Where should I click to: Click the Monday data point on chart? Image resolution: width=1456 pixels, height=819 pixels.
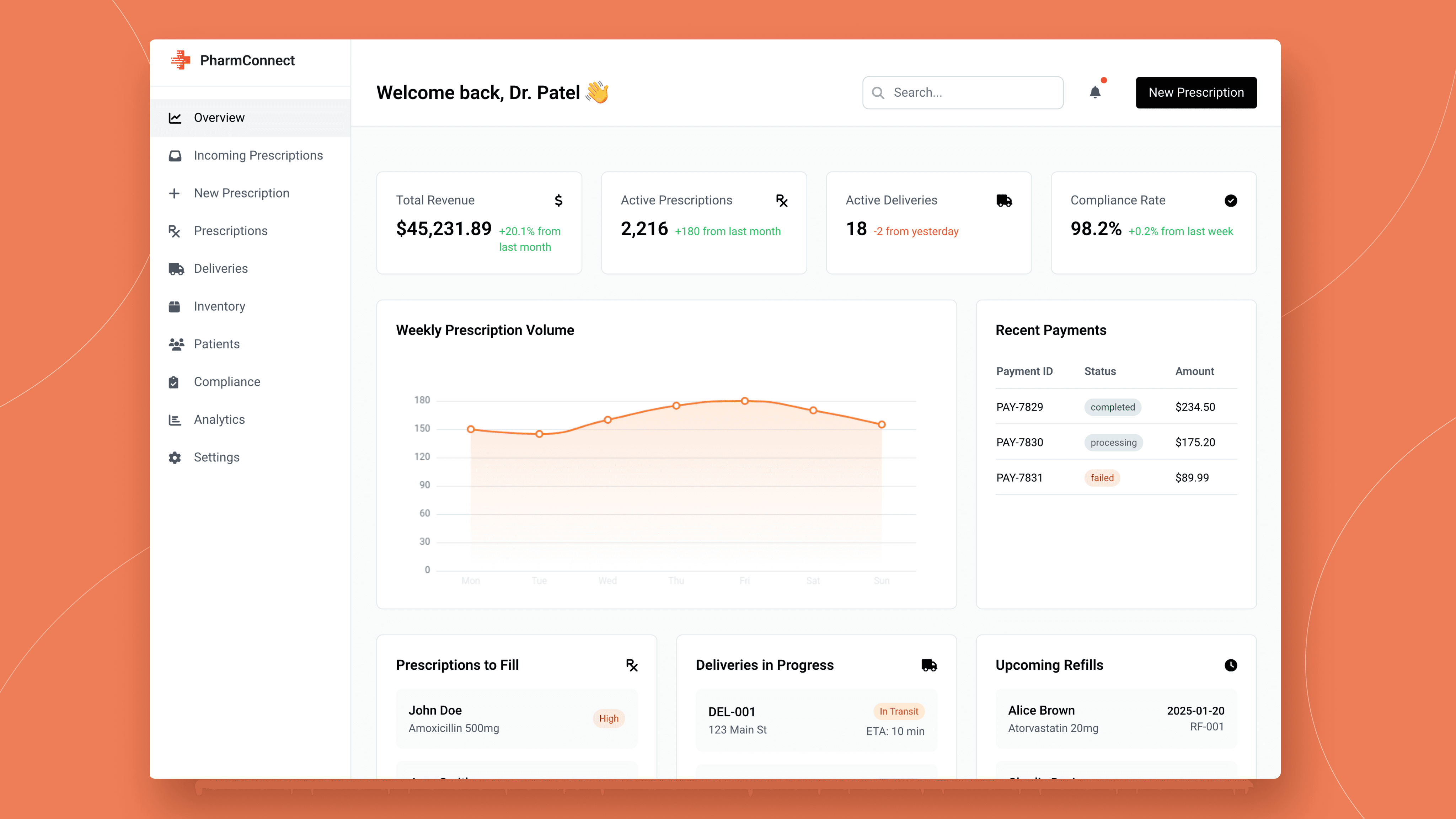pos(471,429)
